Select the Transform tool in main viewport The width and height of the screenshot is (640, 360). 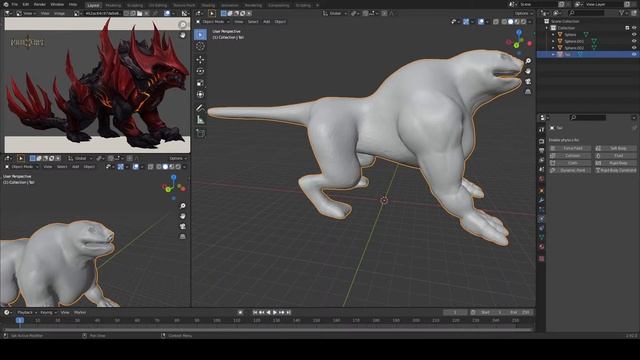(200, 95)
